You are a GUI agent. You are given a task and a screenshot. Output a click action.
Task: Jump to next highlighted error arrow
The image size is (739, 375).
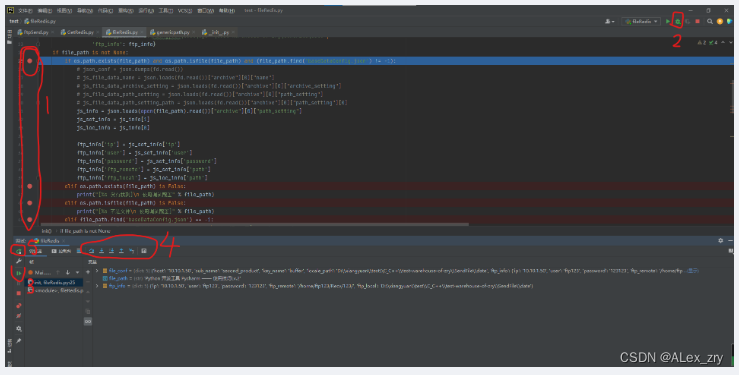[731, 42]
